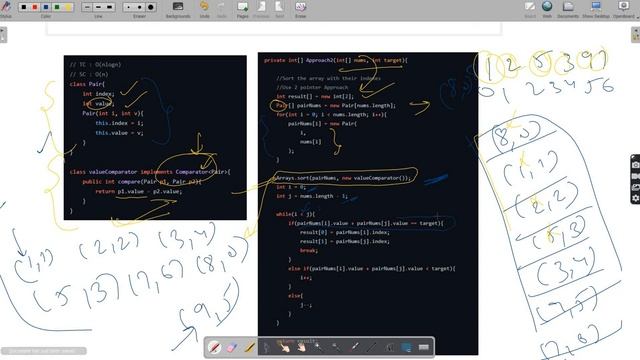Choose the Selector arrow tool
This screenshot has width=640, height=360.
click(x=267, y=347)
